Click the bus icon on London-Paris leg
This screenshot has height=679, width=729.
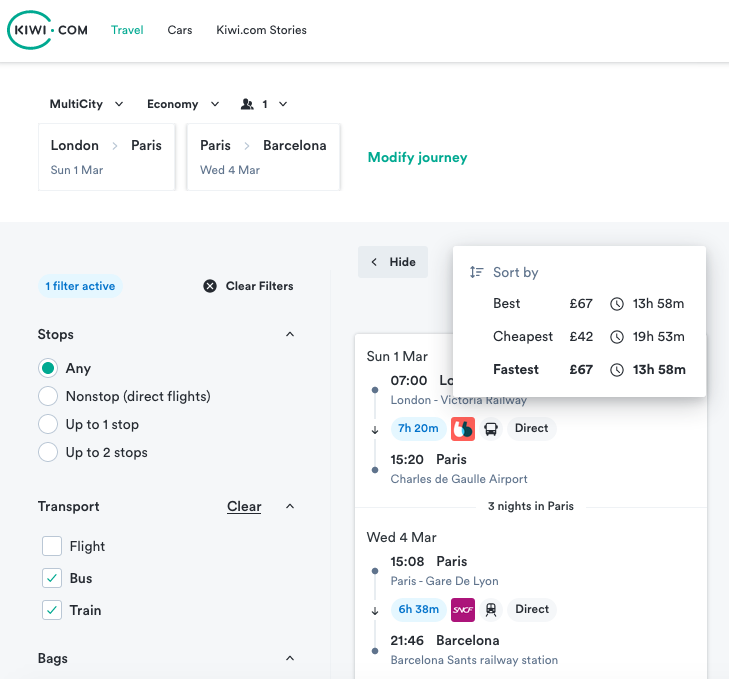click(491, 429)
